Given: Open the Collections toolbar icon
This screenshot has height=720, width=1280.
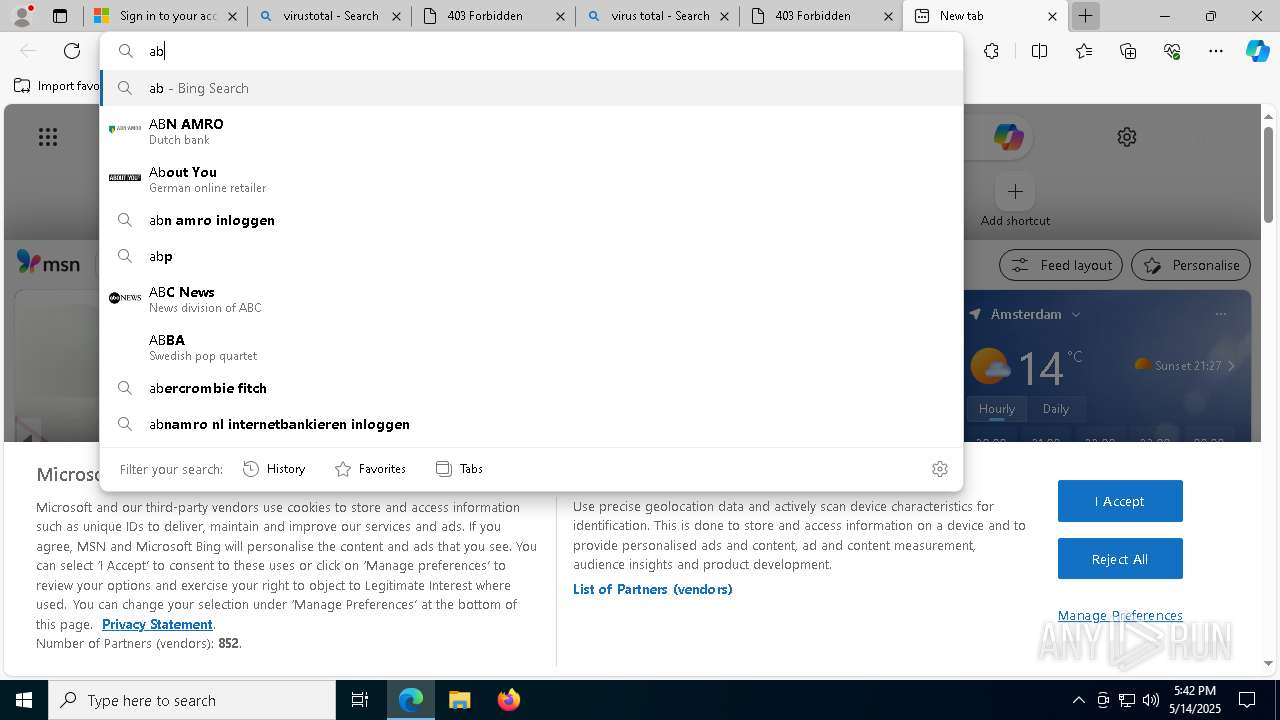Looking at the screenshot, I should [x=1128, y=51].
